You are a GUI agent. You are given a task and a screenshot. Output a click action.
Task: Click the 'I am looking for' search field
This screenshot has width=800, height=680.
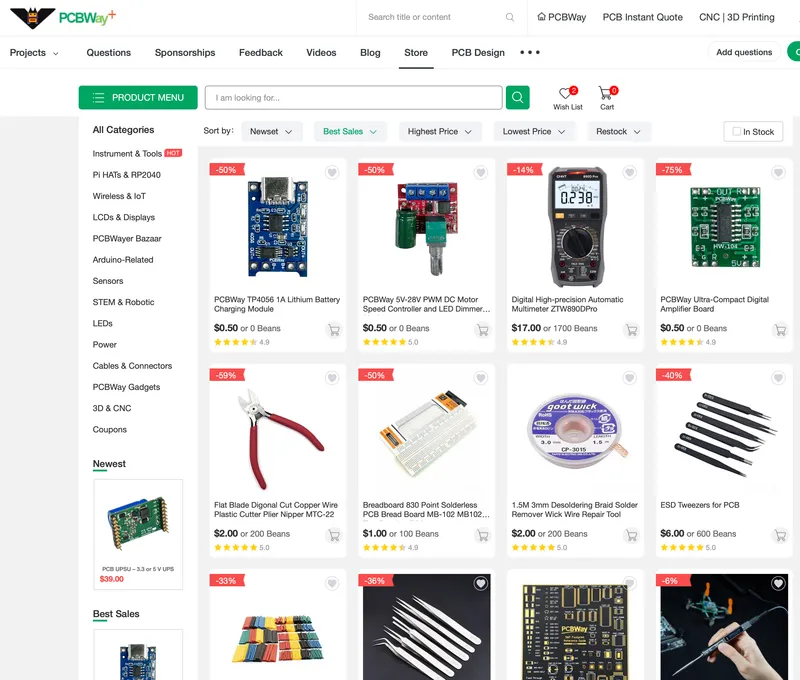pos(353,97)
